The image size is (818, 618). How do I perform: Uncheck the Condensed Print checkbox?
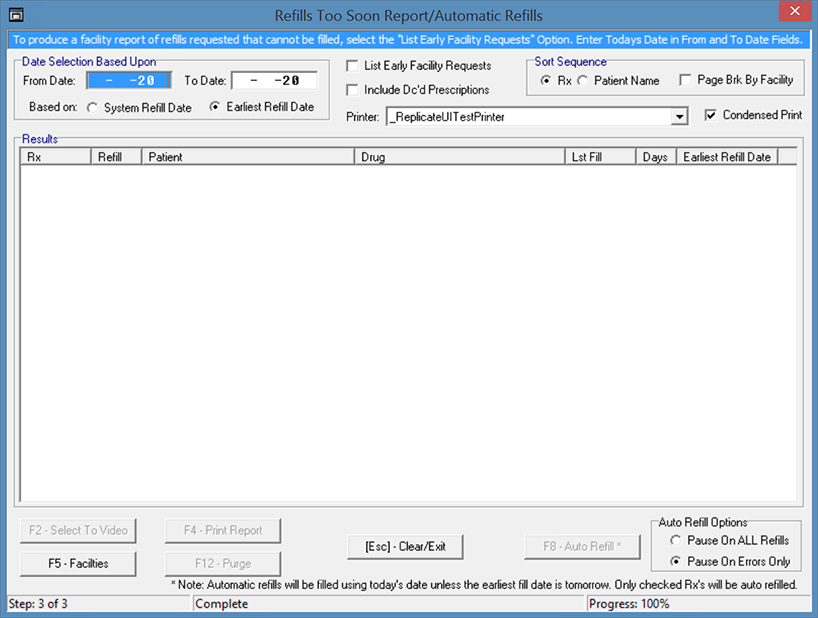point(710,115)
